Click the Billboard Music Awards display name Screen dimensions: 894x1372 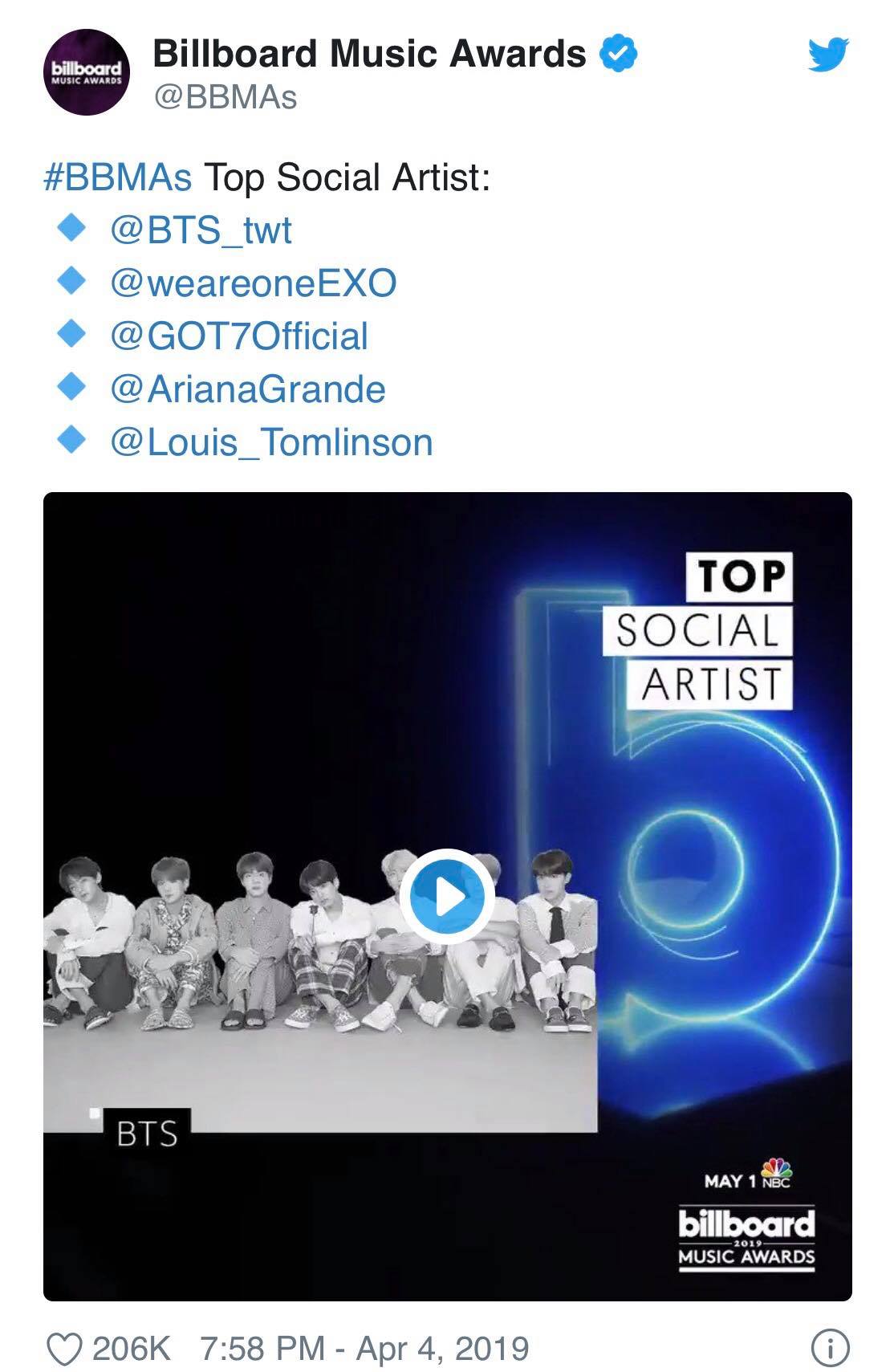[x=369, y=54]
